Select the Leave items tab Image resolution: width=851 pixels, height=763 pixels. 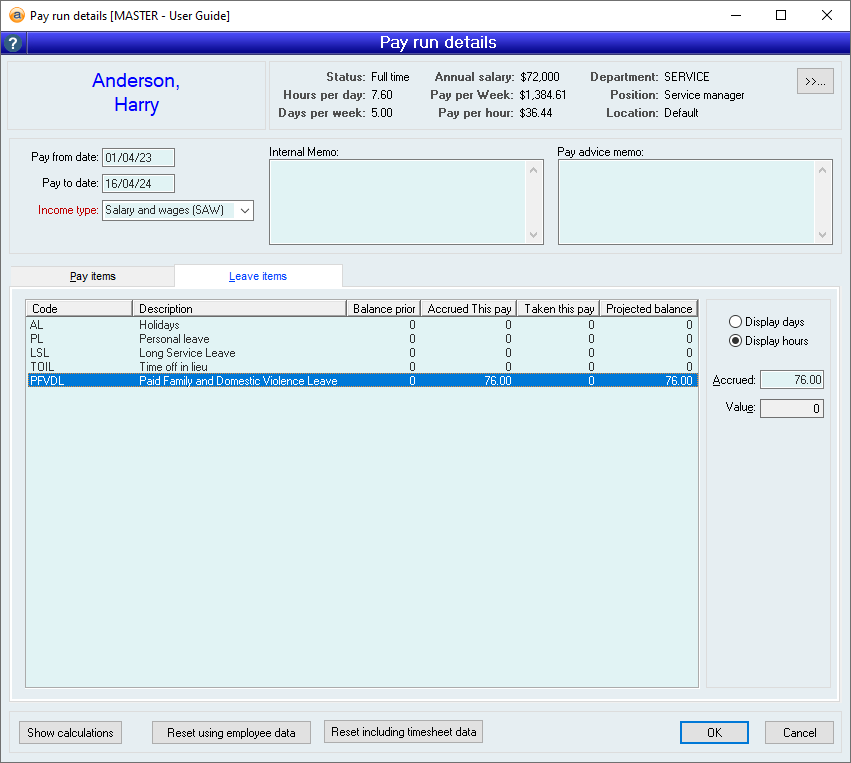coord(258,276)
